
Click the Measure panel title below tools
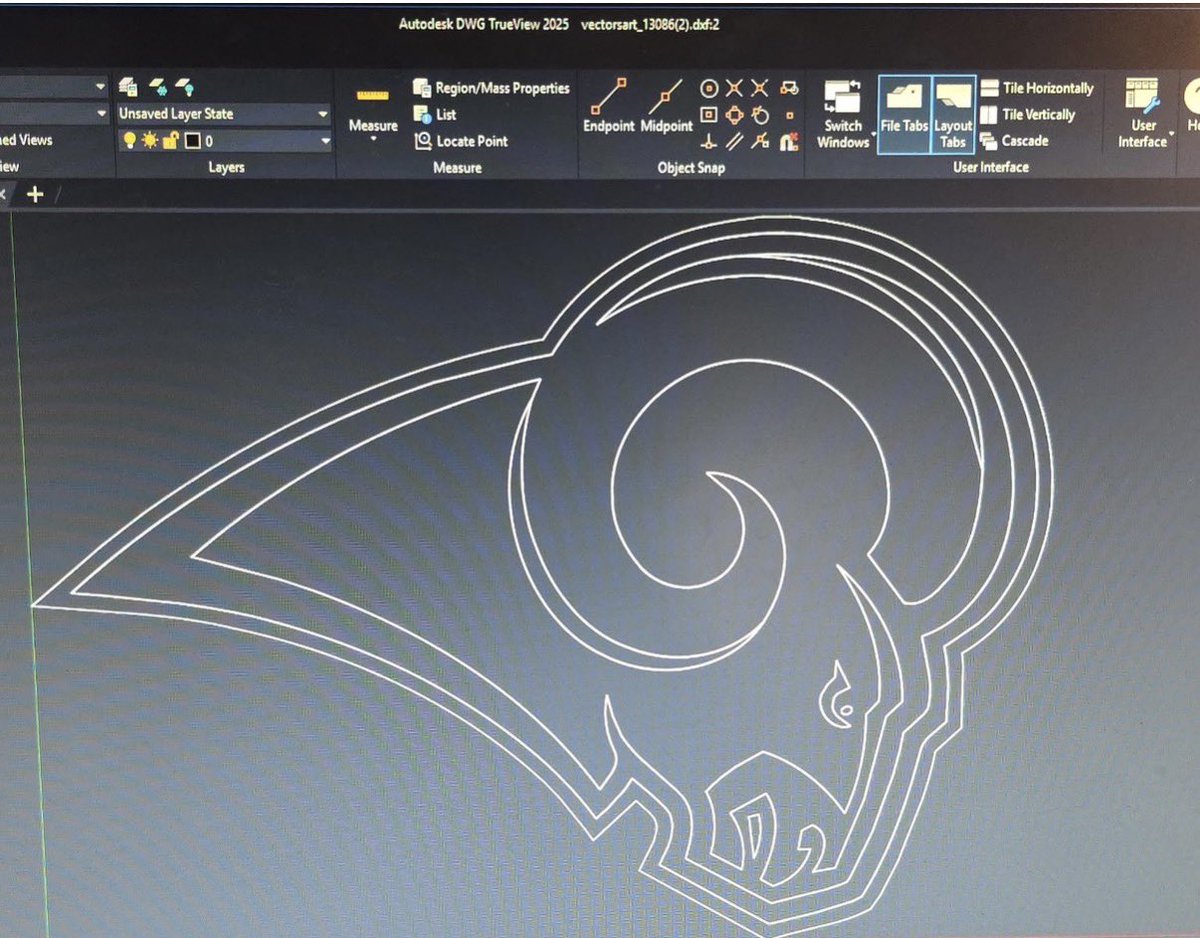point(457,167)
